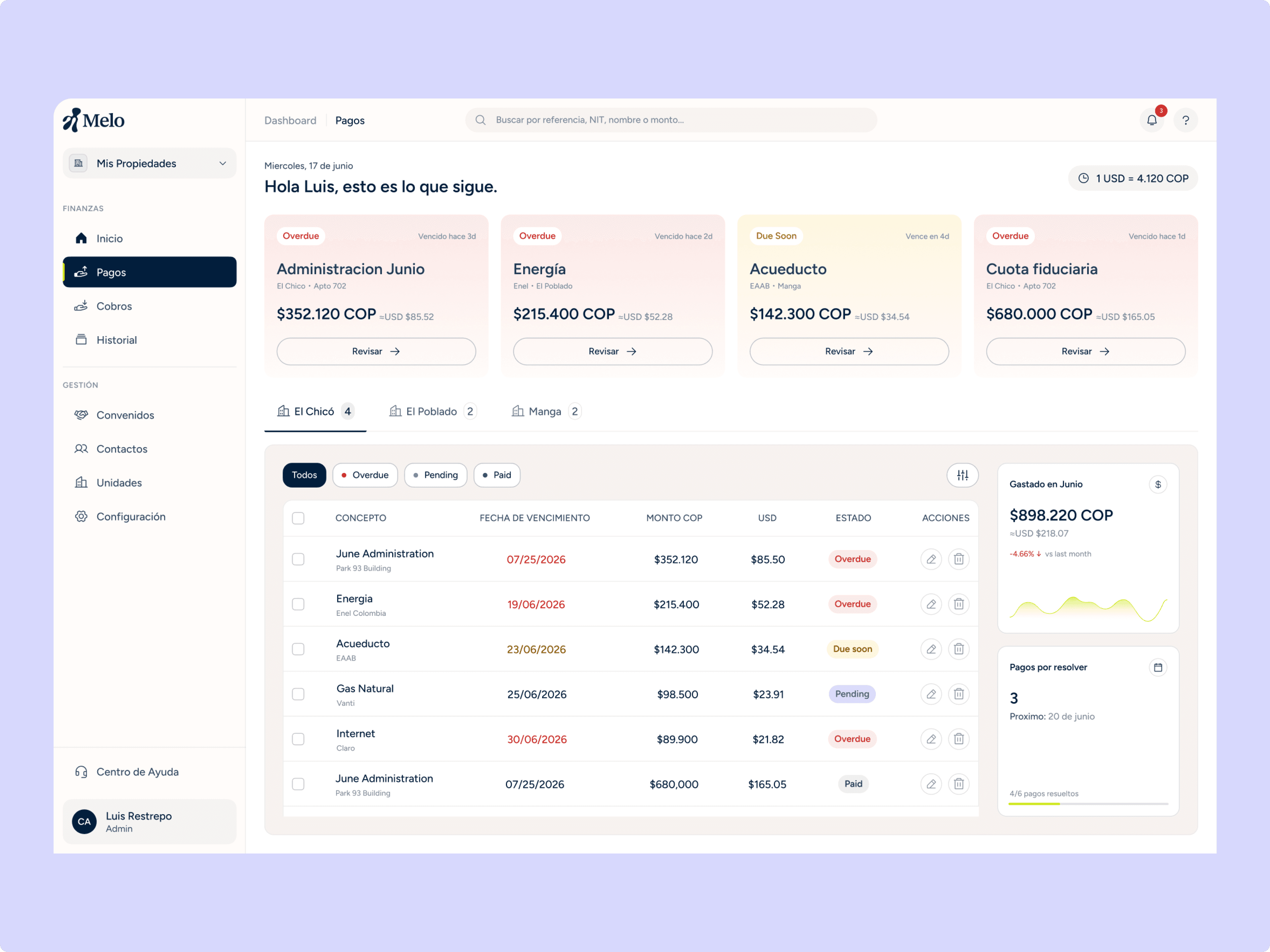This screenshot has width=1270, height=952.
Task: Open Unidades in the sidebar
Action: pos(149,483)
